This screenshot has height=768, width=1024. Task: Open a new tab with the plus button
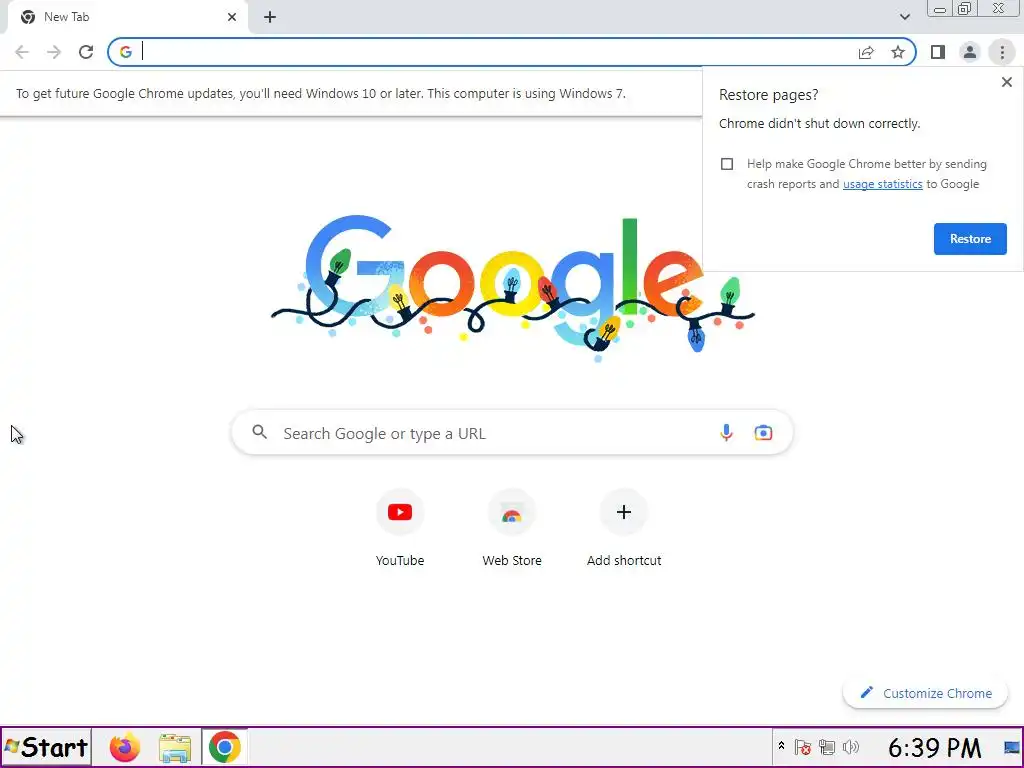270,17
